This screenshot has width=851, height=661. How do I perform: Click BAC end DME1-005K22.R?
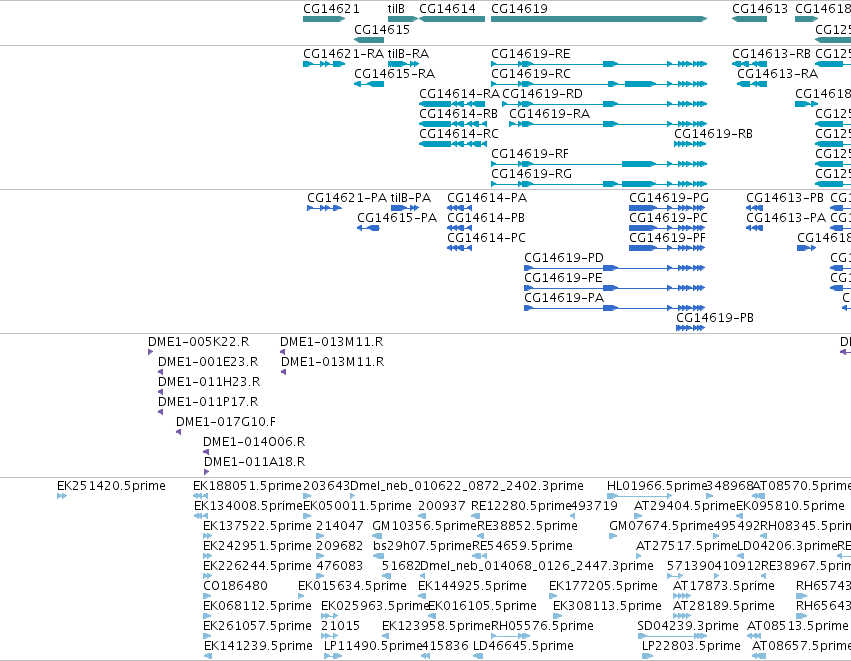(x=150, y=352)
